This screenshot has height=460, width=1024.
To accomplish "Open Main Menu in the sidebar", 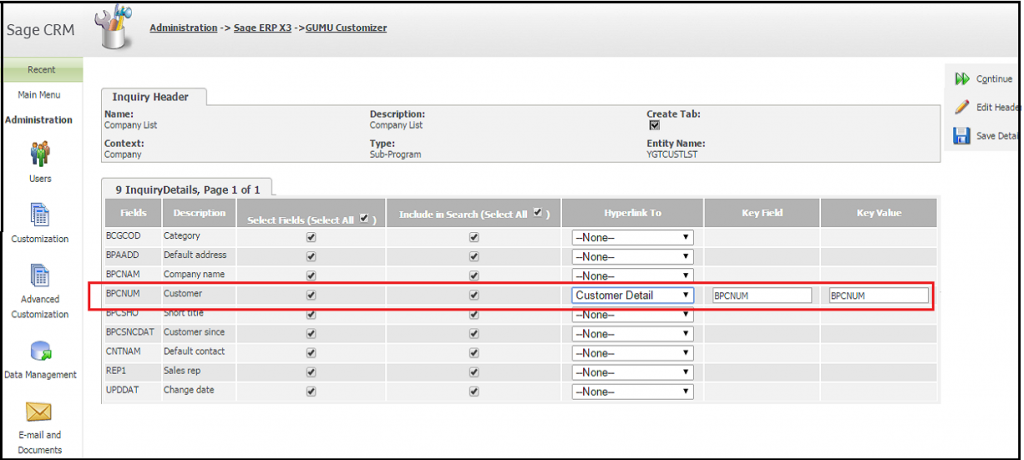I will coord(39,95).
